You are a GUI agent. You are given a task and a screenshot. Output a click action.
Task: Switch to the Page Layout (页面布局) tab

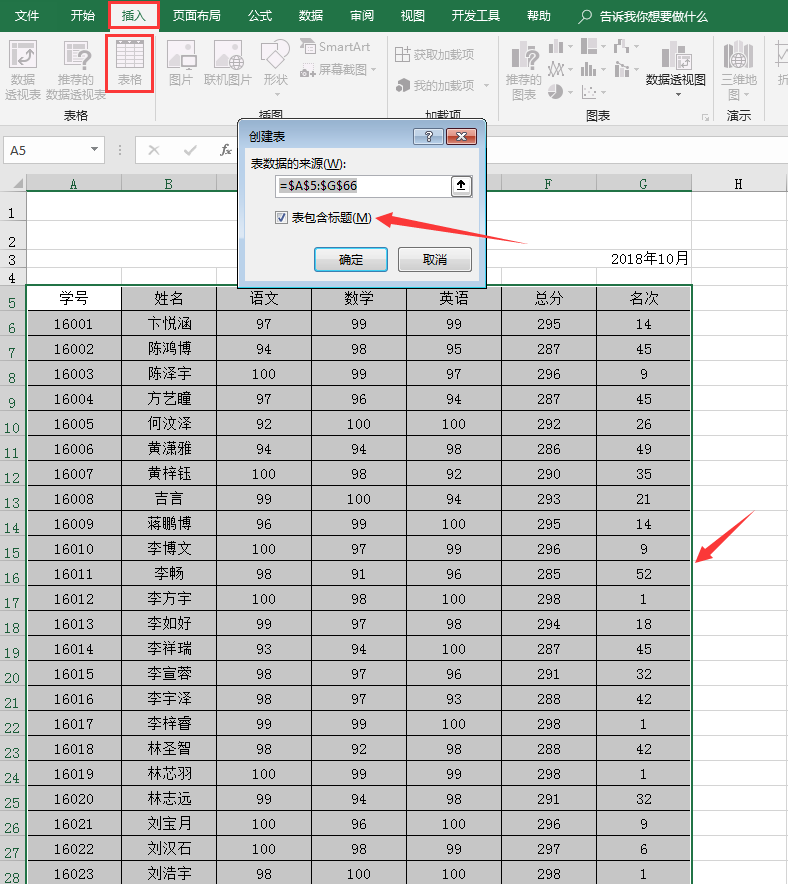coord(196,16)
